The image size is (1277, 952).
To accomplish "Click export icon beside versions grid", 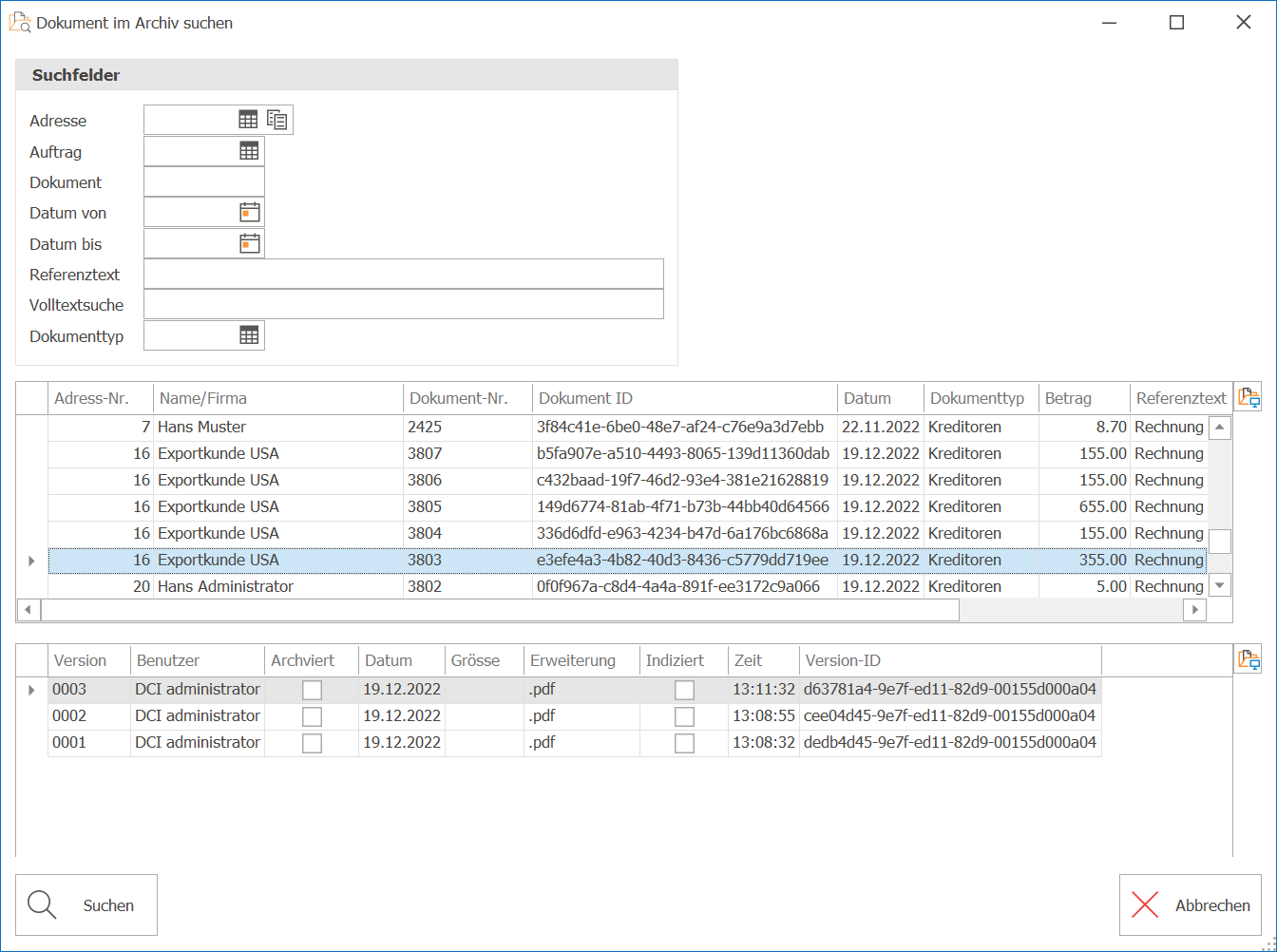I will 1248,659.
